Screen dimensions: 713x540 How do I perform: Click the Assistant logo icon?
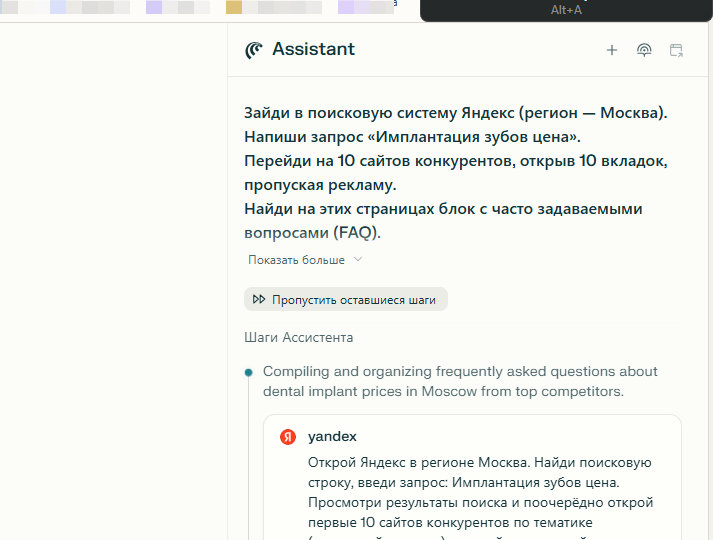point(254,50)
